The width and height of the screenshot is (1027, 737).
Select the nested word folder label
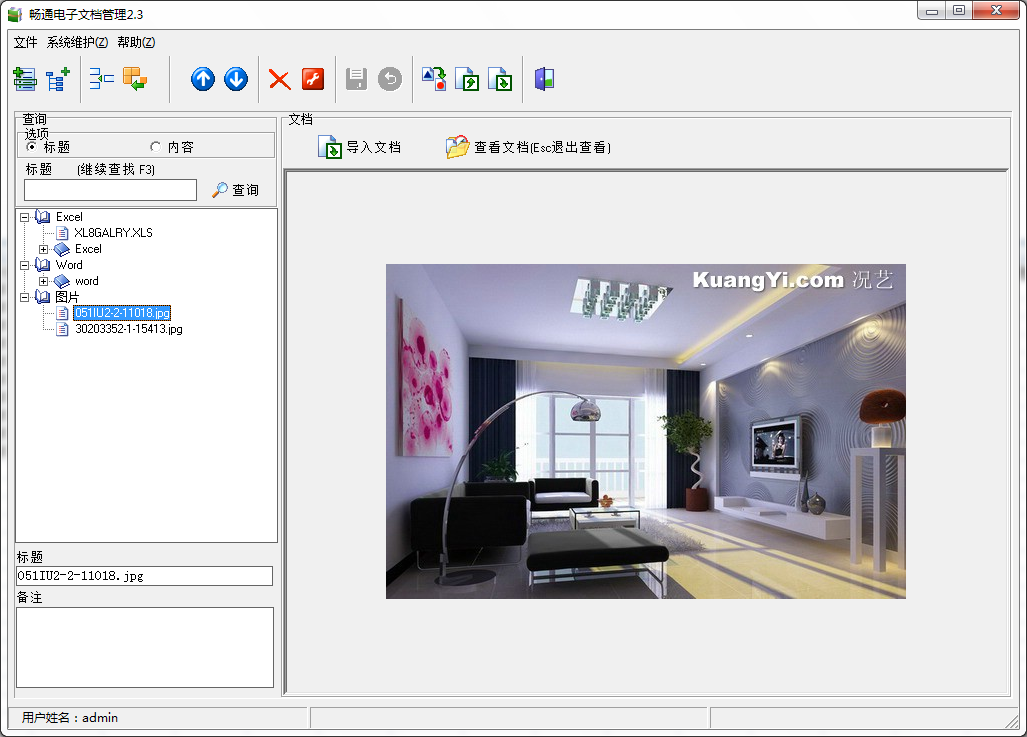[86, 281]
